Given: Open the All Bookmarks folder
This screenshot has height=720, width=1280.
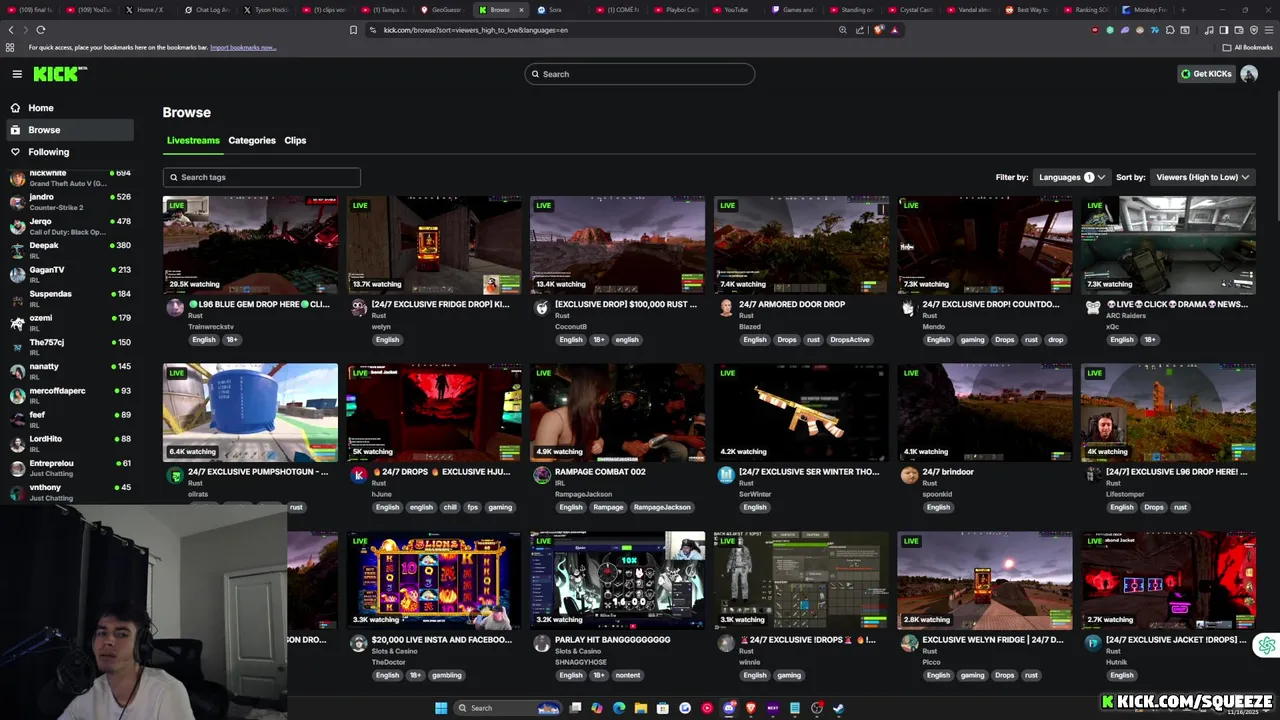Looking at the screenshot, I should pos(1247,47).
